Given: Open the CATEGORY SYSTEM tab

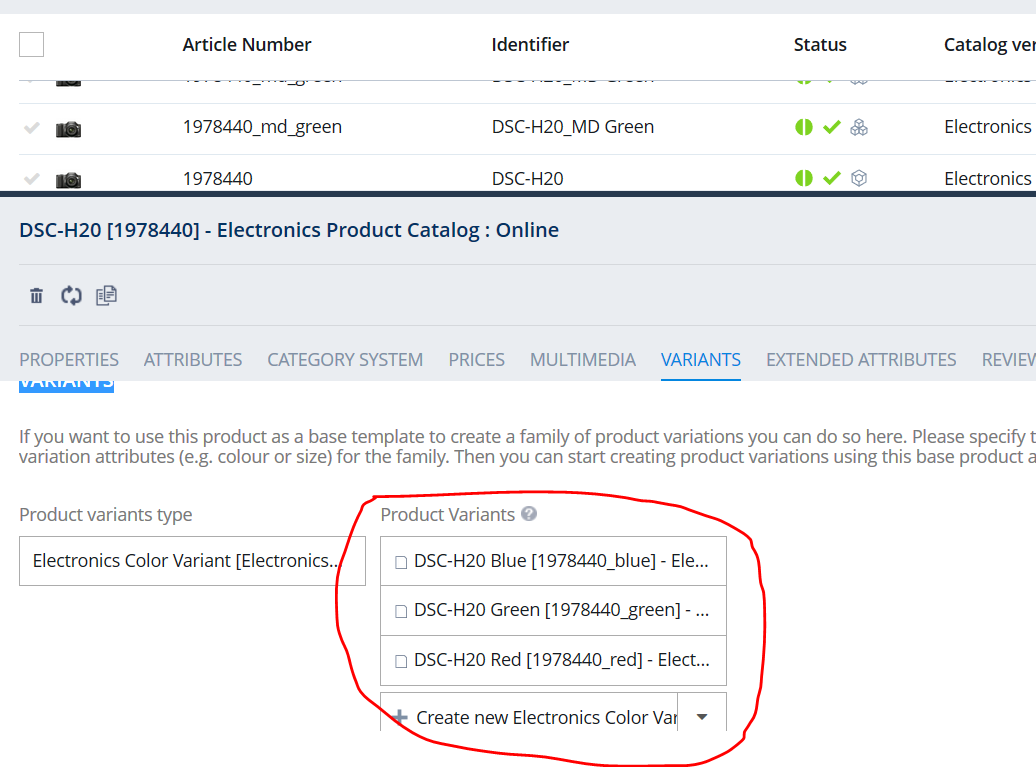Looking at the screenshot, I should (x=345, y=359).
